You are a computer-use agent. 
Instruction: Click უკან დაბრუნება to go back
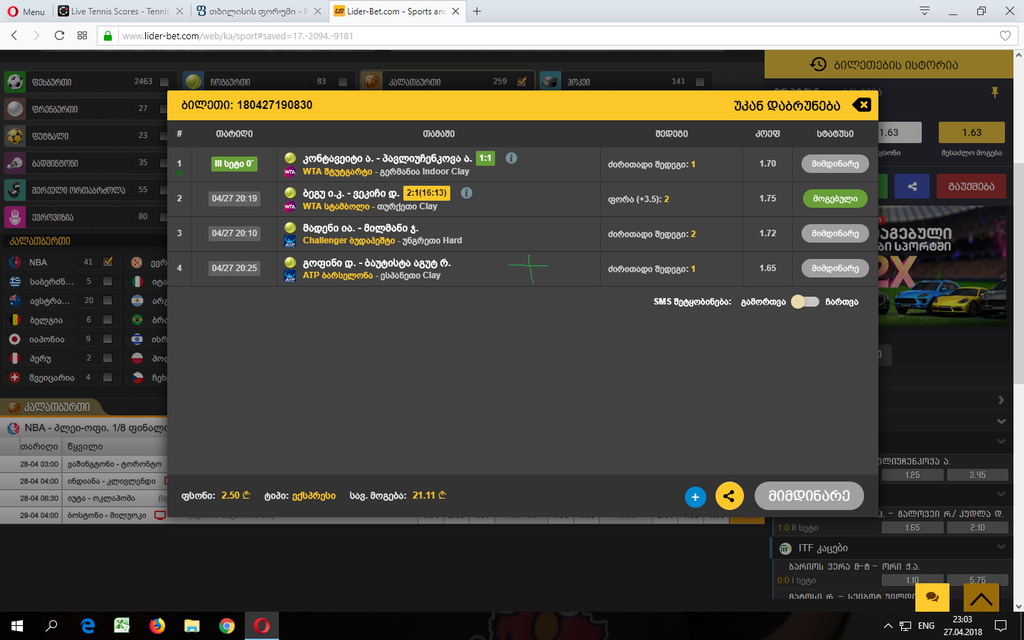click(787, 105)
